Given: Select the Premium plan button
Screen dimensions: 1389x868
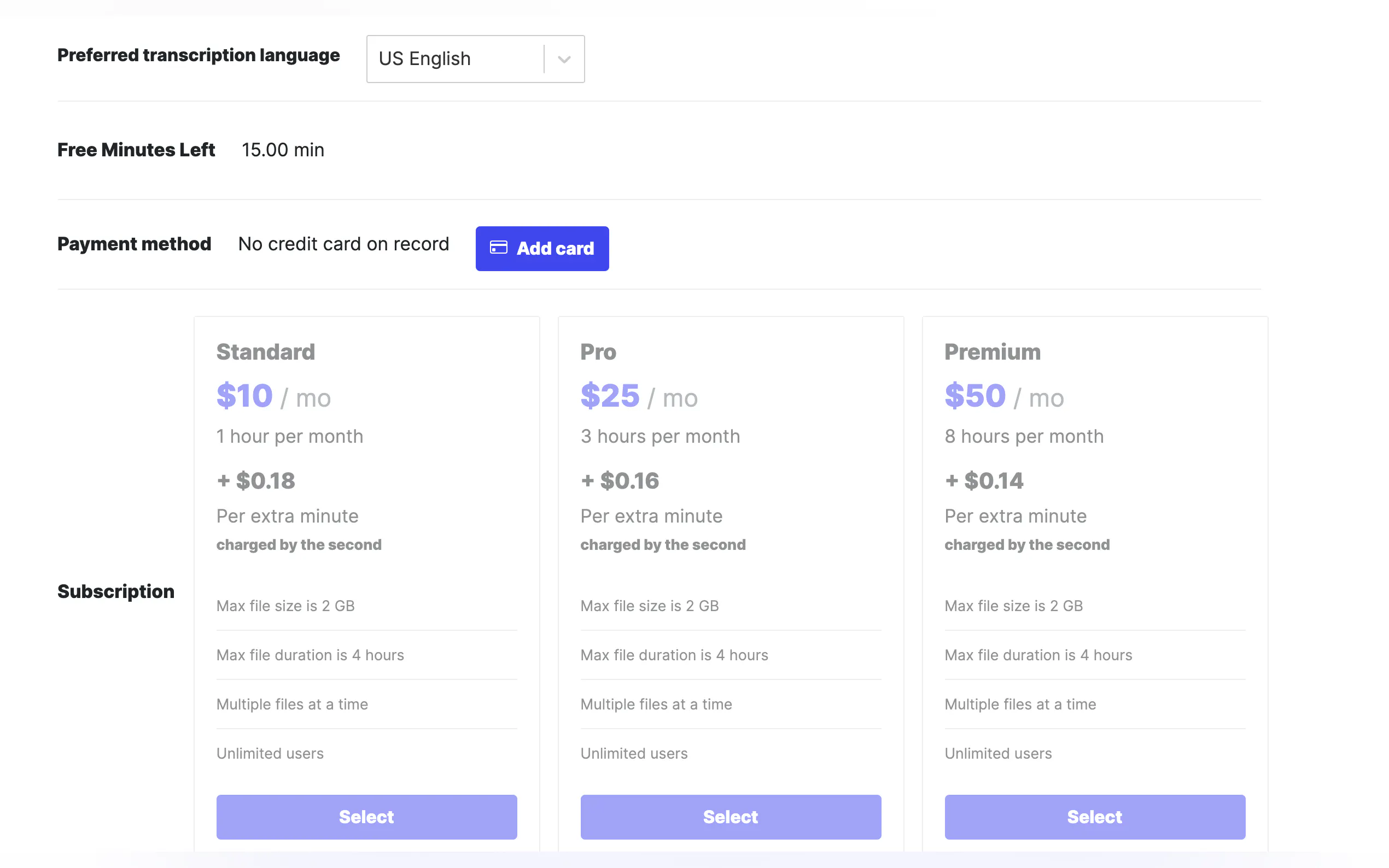Looking at the screenshot, I should pyautogui.click(x=1094, y=816).
